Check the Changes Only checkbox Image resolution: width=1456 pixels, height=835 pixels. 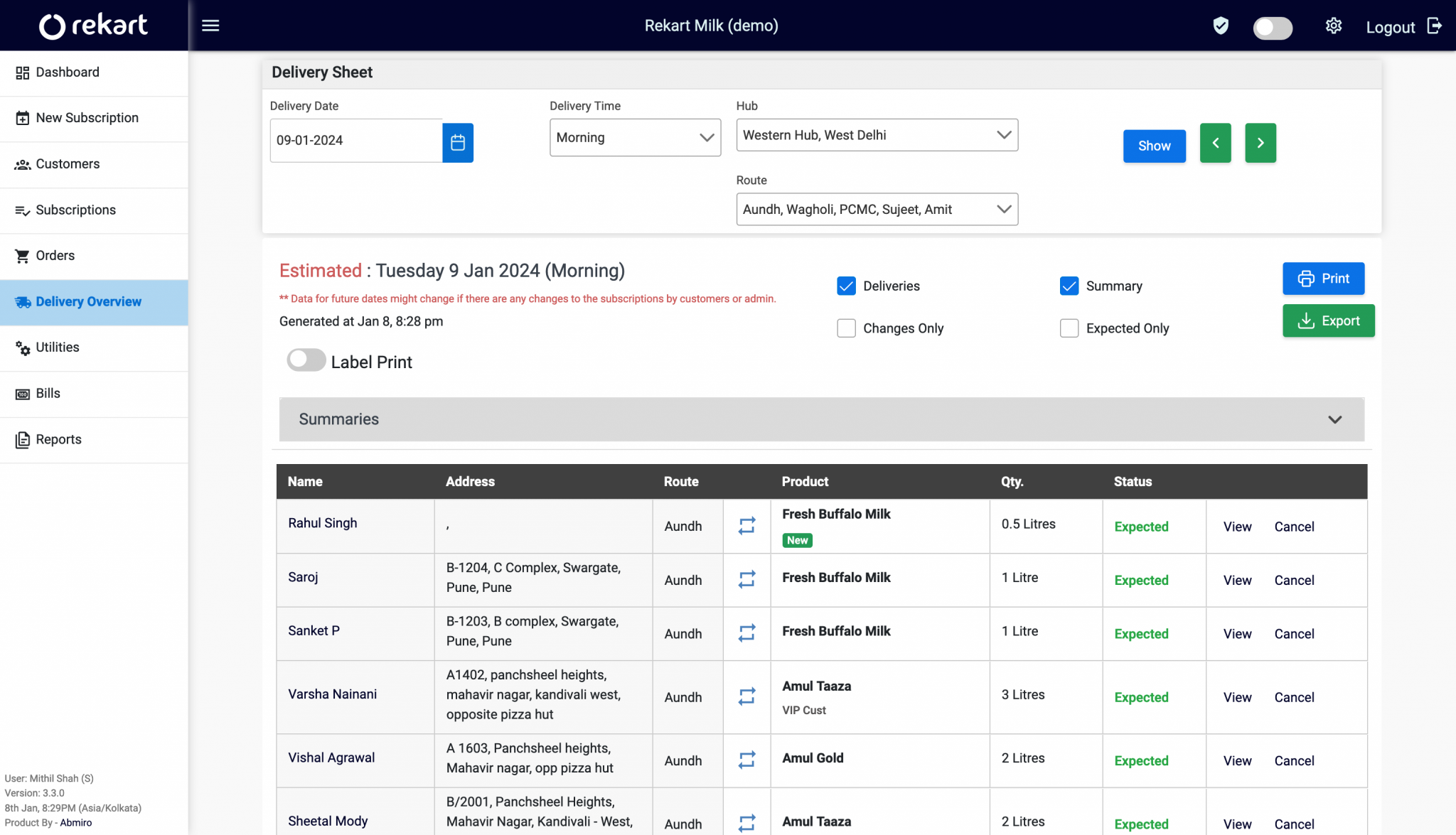click(x=846, y=328)
